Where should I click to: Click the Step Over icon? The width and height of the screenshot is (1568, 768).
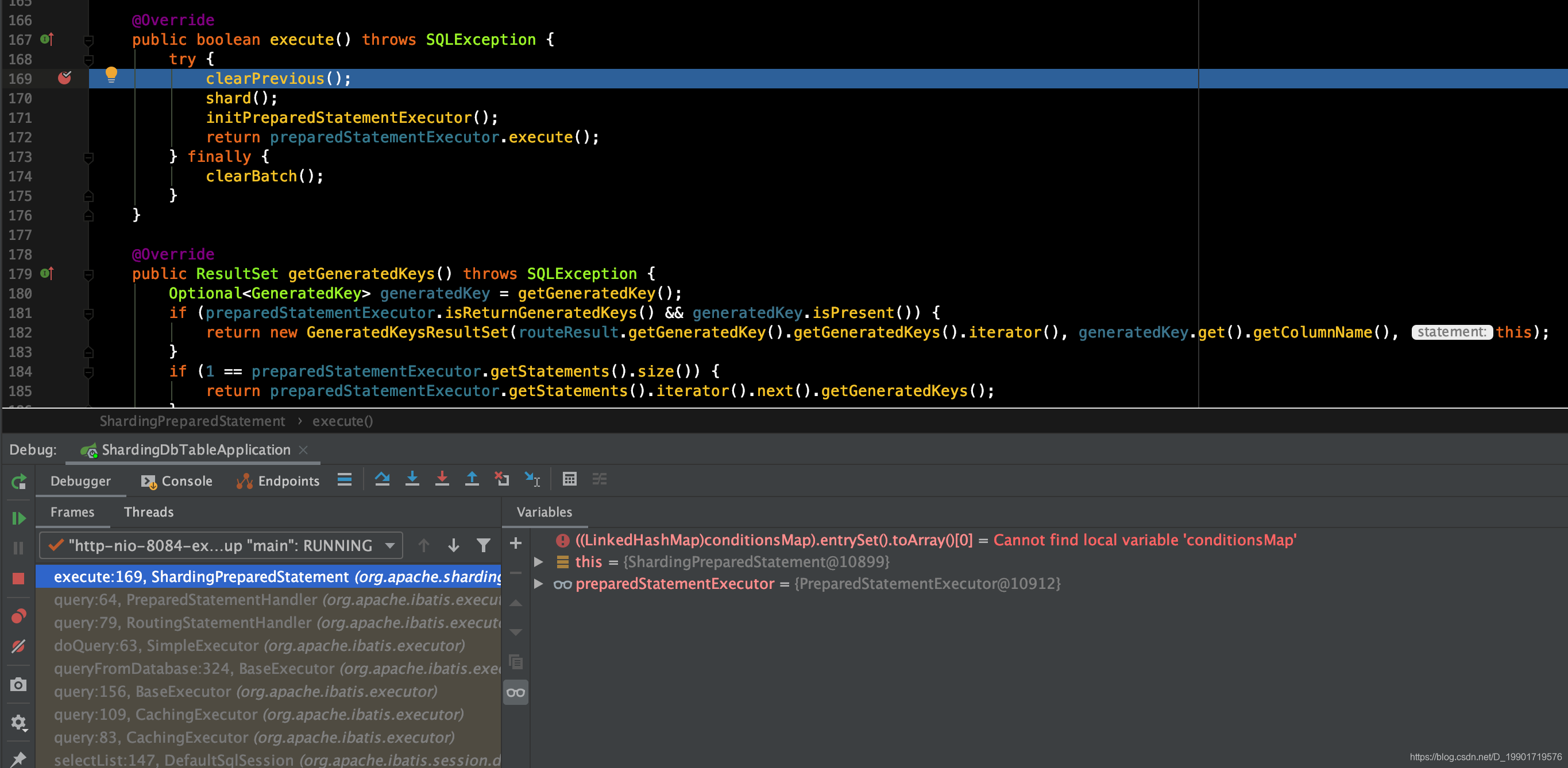[x=383, y=480]
